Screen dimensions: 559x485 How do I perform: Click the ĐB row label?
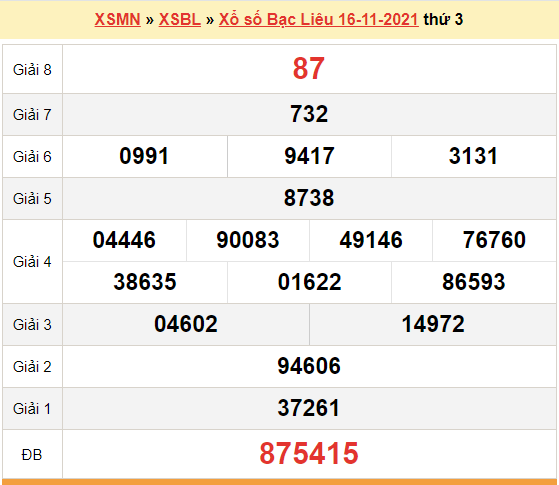[x=32, y=455]
